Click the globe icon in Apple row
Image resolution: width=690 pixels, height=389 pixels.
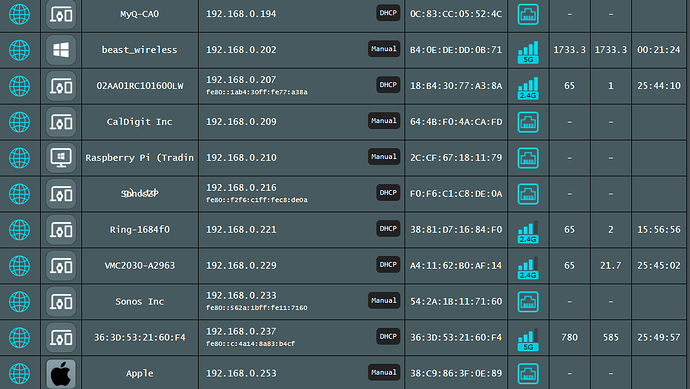pyautogui.click(x=19, y=374)
